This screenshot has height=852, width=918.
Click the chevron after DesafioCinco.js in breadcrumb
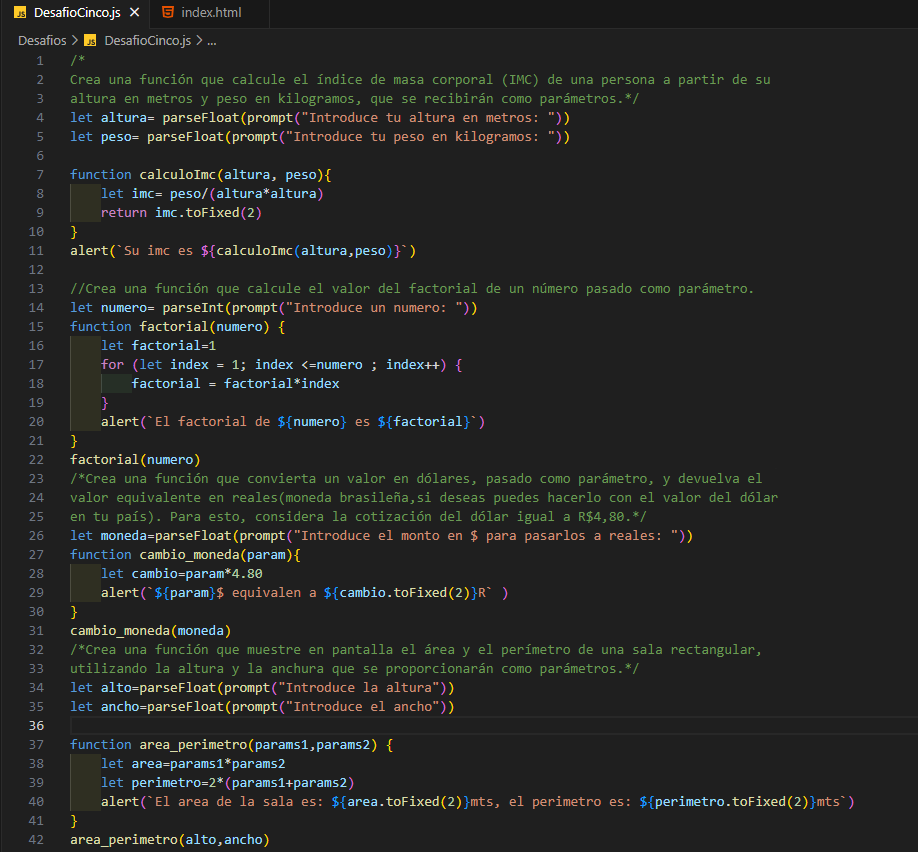click(199, 40)
